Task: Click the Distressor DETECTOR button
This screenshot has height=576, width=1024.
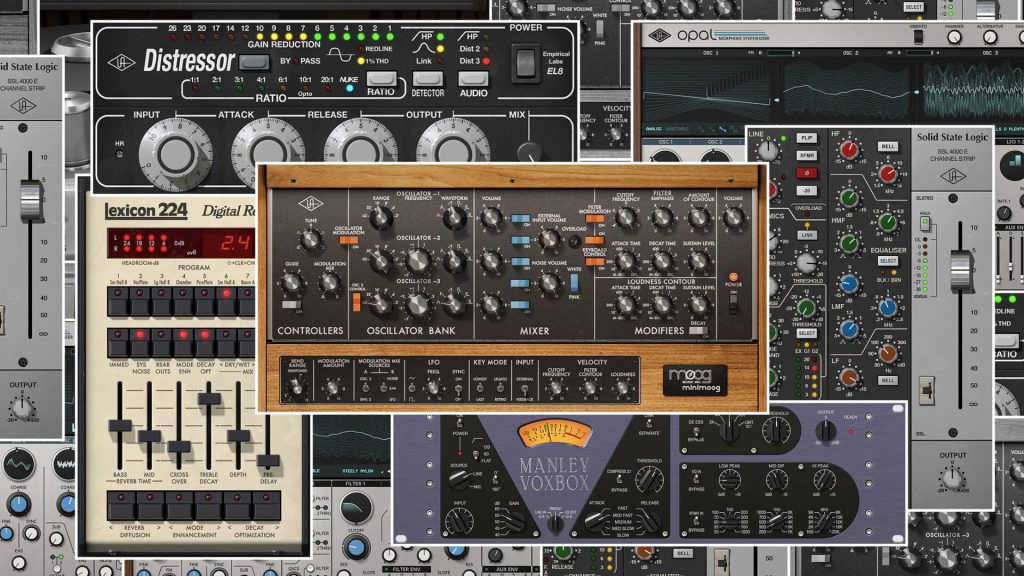Action: [427, 79]
